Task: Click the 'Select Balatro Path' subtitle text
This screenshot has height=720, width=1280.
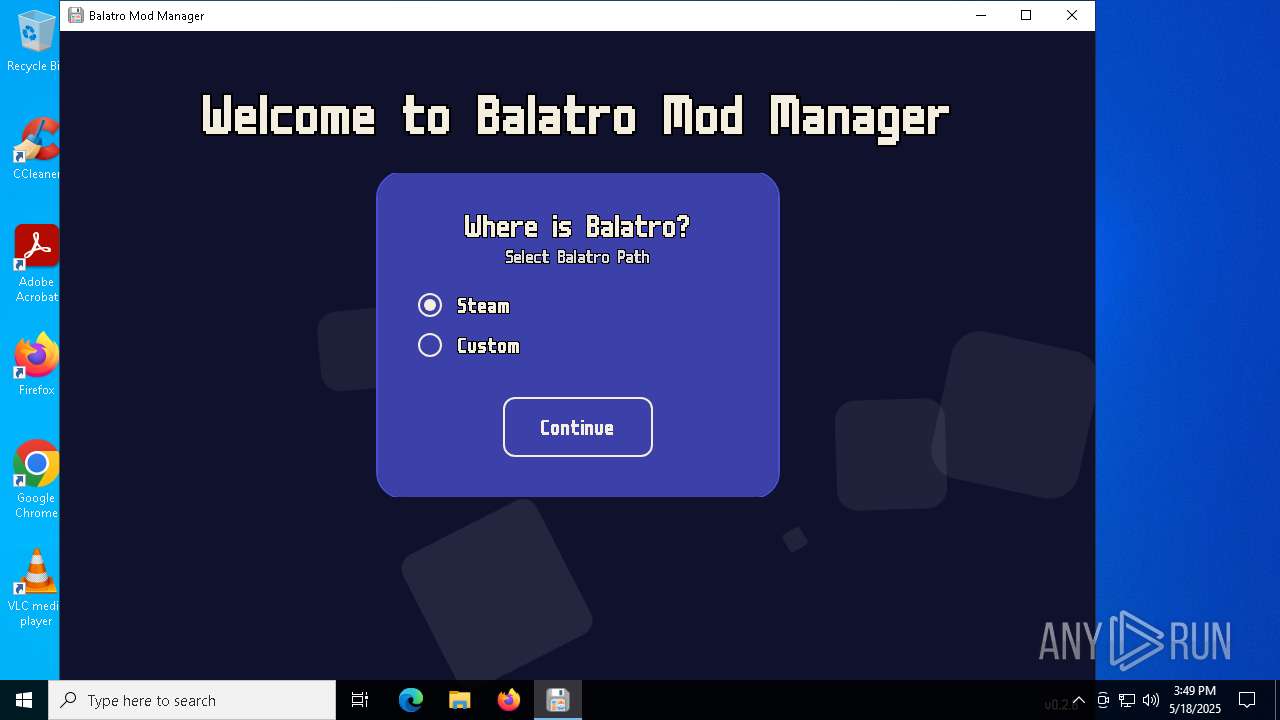Action: pyautogui.click(x=577, y=257)
